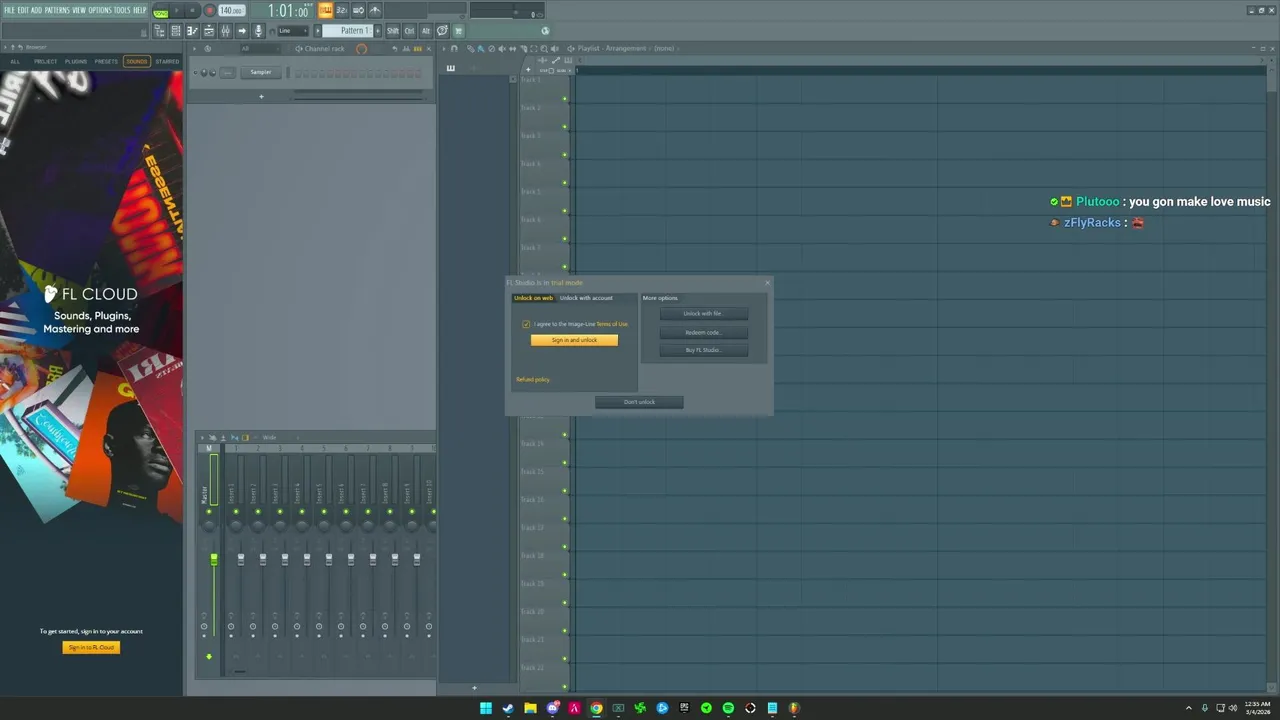This screenshot has height=720, width=1280.
Task: Open the Terms of Use link
Action: pyautogui.click(x=612, y=324)
